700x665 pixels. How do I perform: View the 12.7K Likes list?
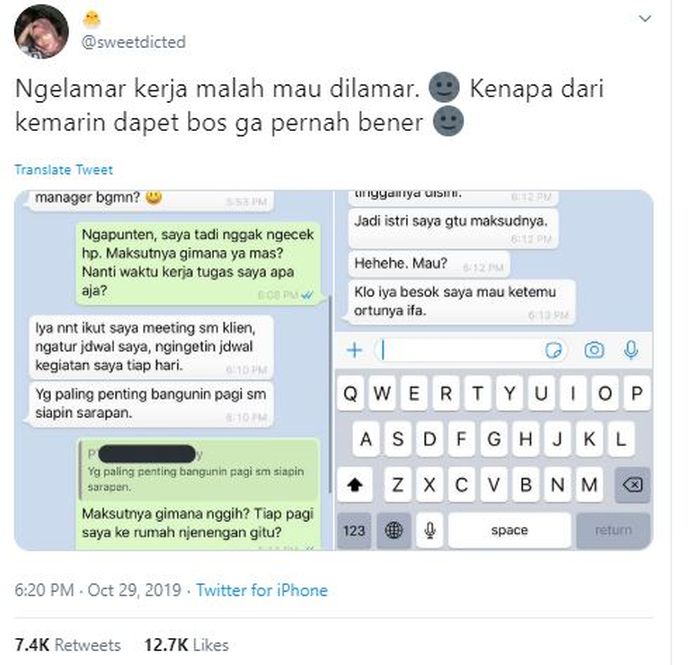click(187, 645)
